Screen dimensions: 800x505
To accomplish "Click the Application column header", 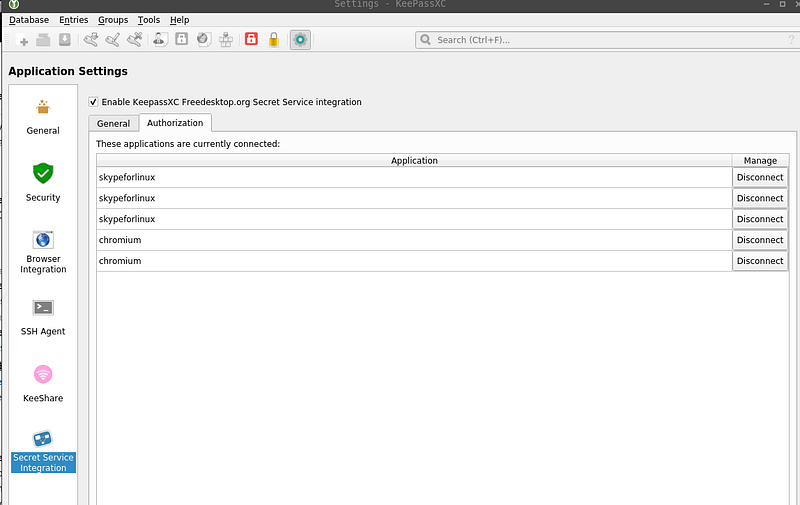I will 414,160.
